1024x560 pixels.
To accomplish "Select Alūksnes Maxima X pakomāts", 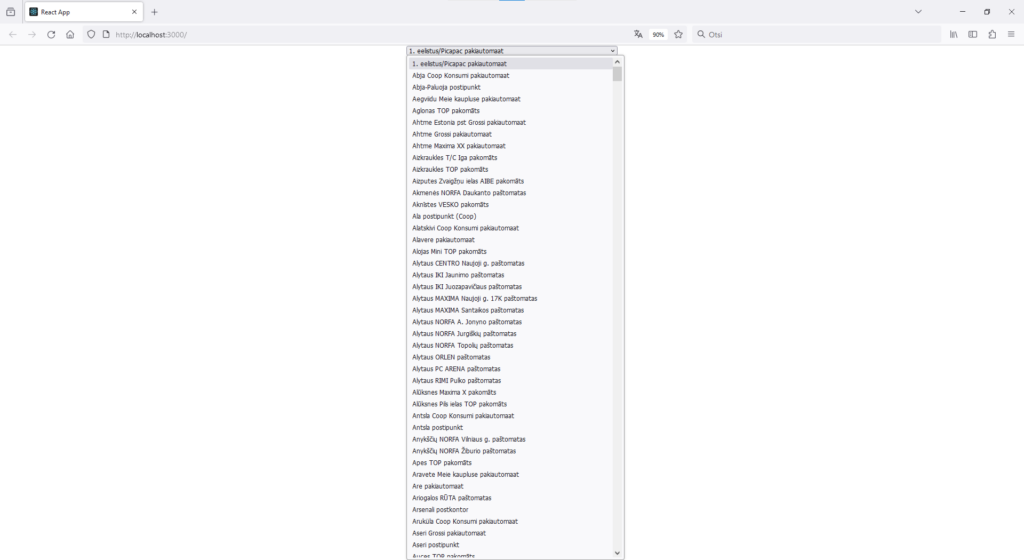I will coord(510,393).
